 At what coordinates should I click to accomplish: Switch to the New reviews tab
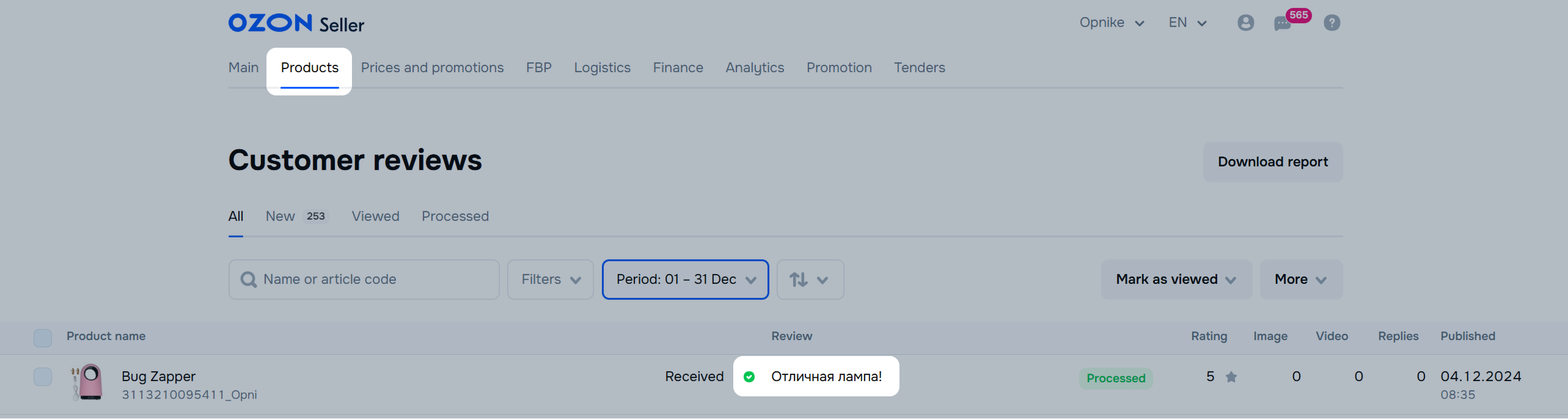click(280, 216)
